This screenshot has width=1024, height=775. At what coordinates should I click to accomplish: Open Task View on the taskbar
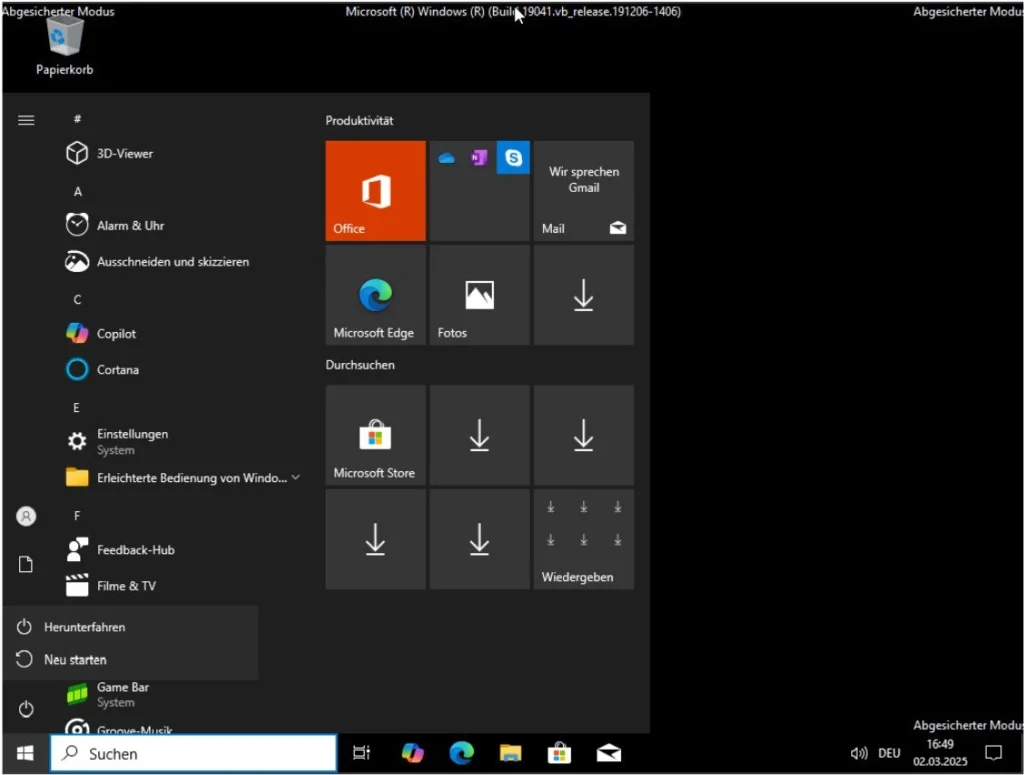[361, 753]
